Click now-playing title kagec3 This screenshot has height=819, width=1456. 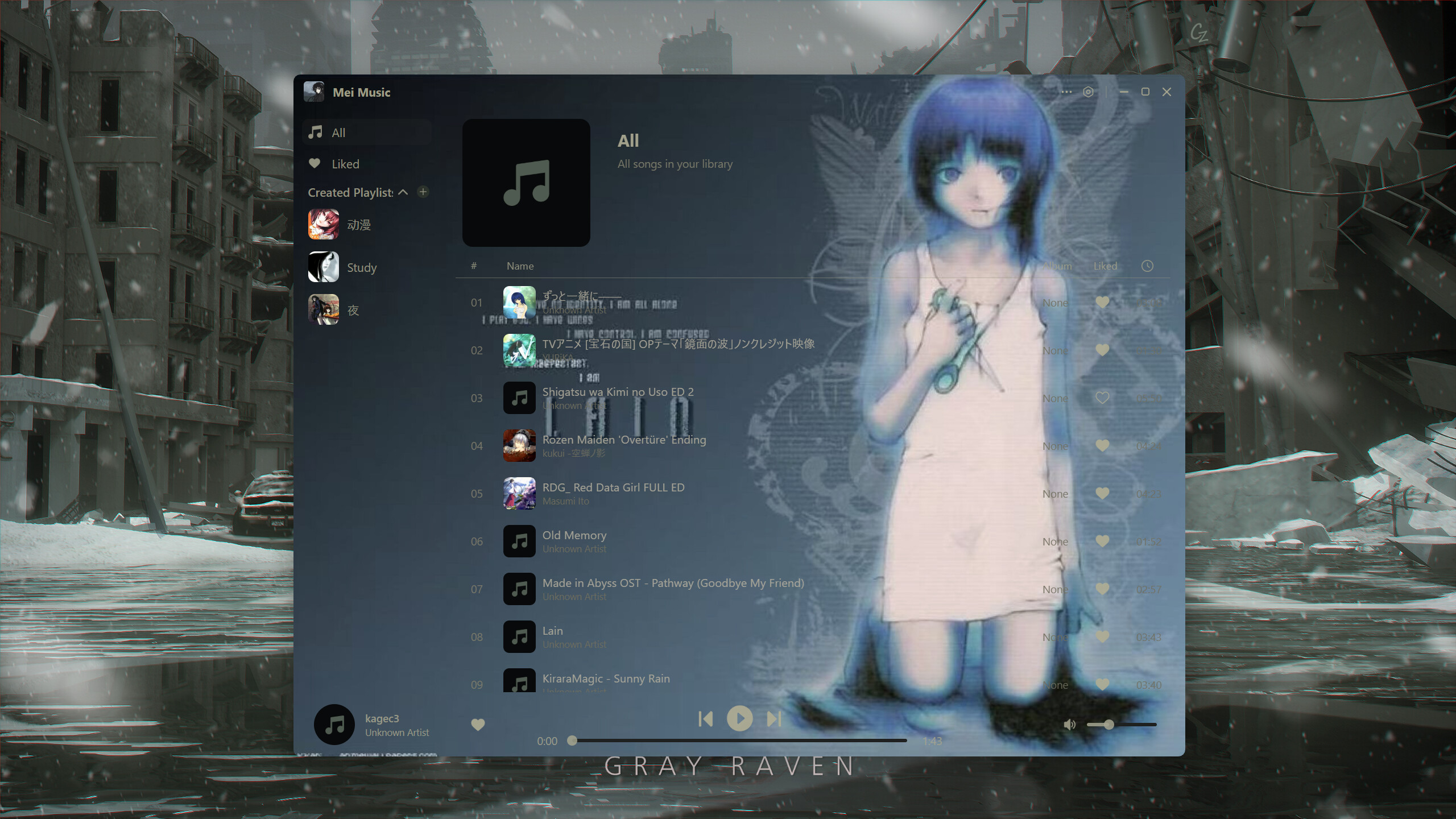[382, 718]
